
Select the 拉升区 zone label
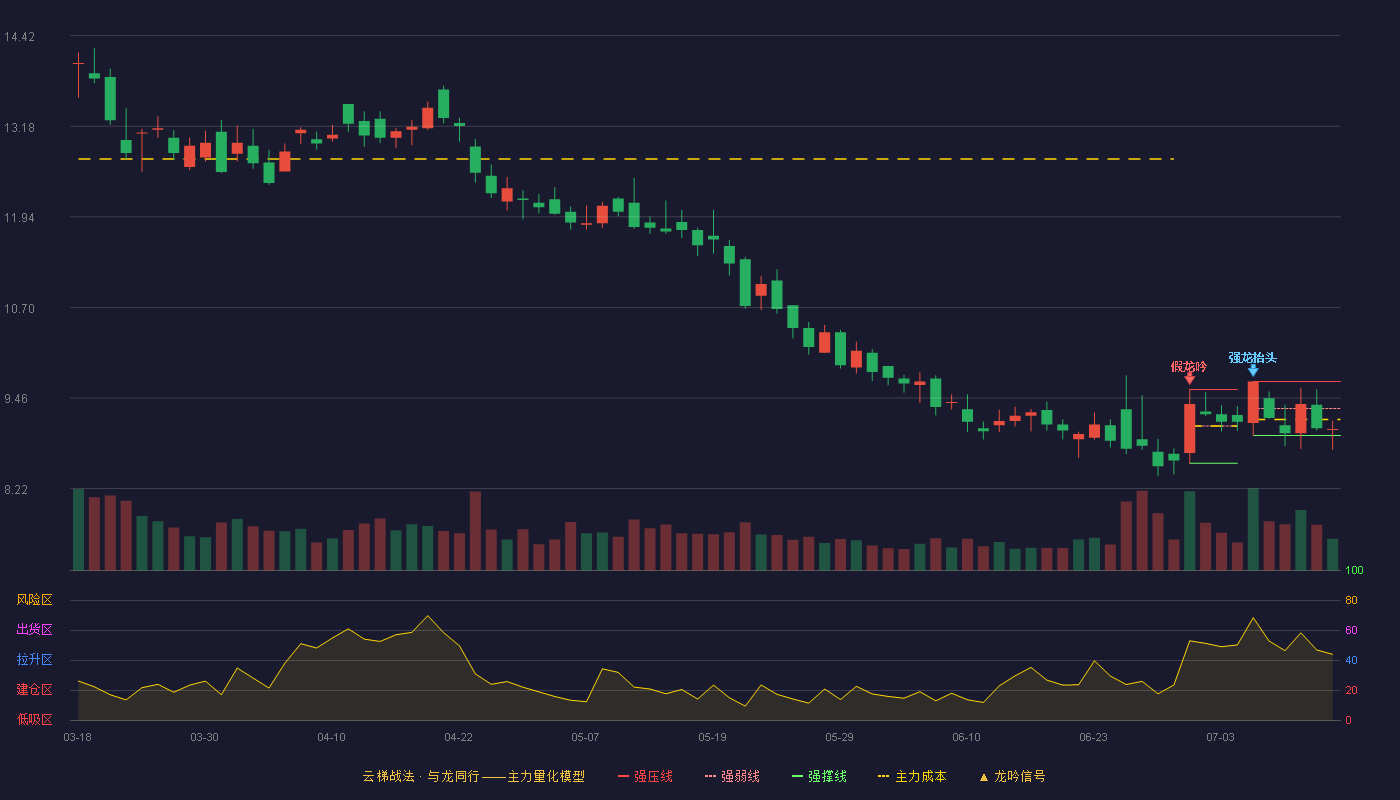[x=34, y=660]
